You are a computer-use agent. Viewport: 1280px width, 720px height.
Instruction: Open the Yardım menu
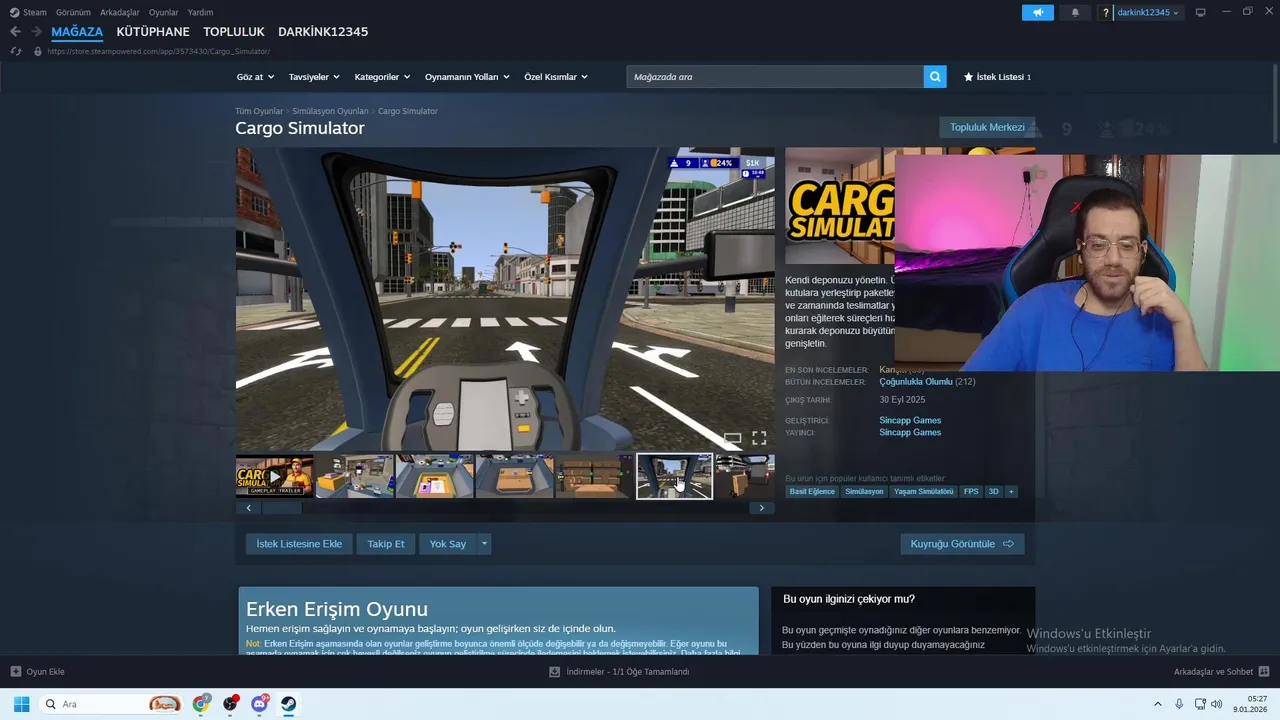(x=200, y=12)
